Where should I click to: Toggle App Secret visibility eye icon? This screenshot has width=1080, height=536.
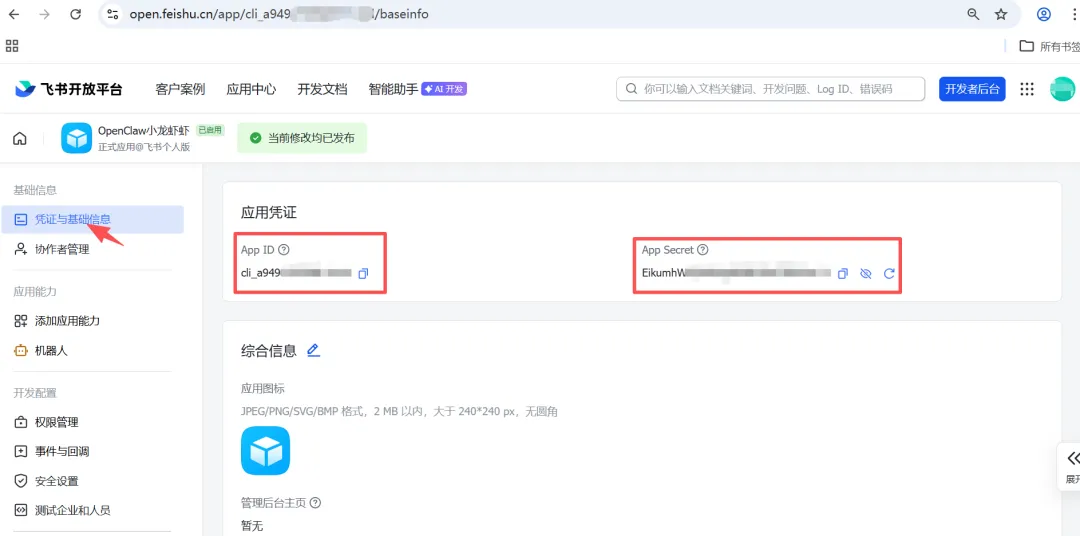[866, 274]
